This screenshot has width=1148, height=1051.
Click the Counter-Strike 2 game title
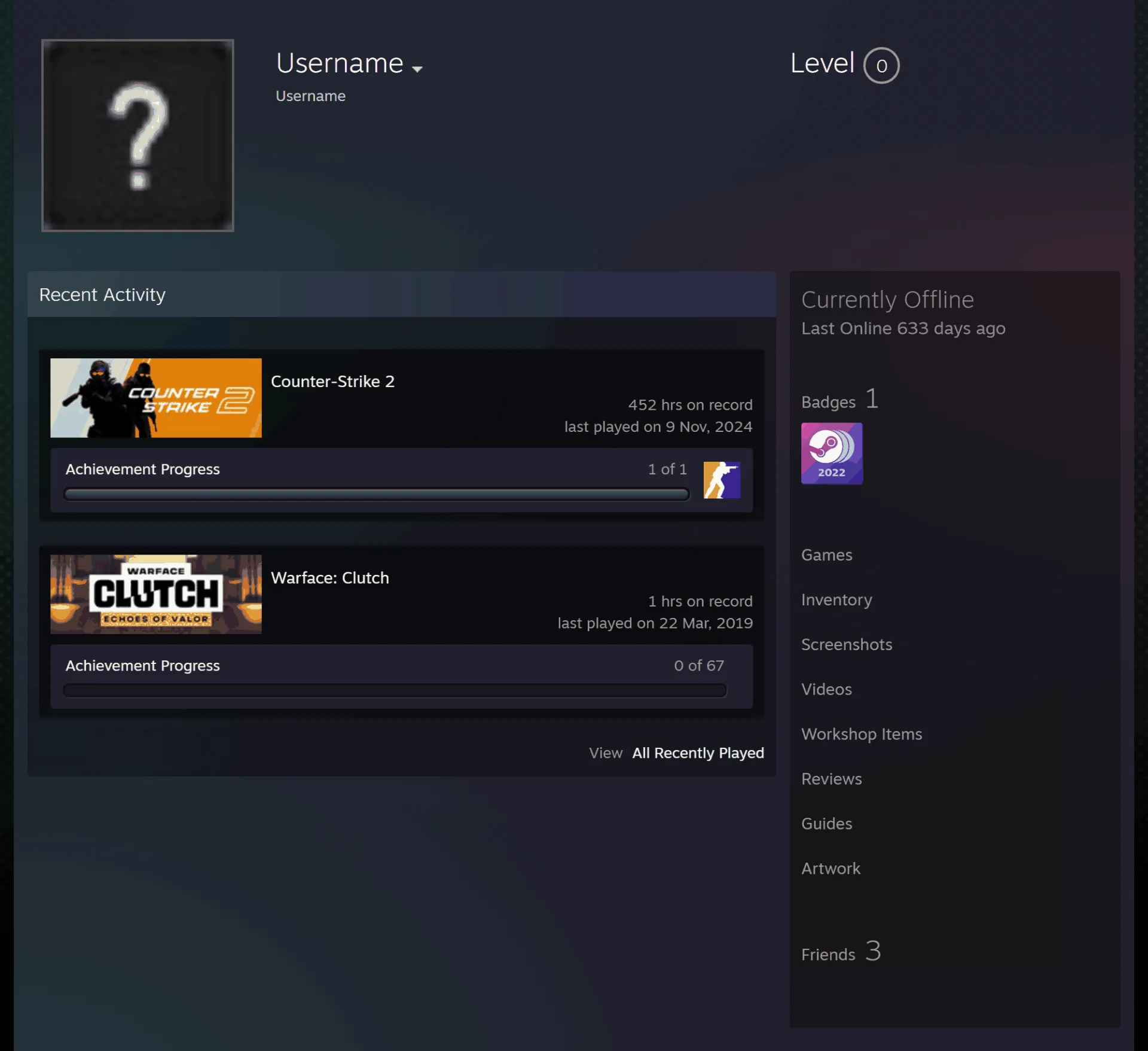click(x=332, y=382)
